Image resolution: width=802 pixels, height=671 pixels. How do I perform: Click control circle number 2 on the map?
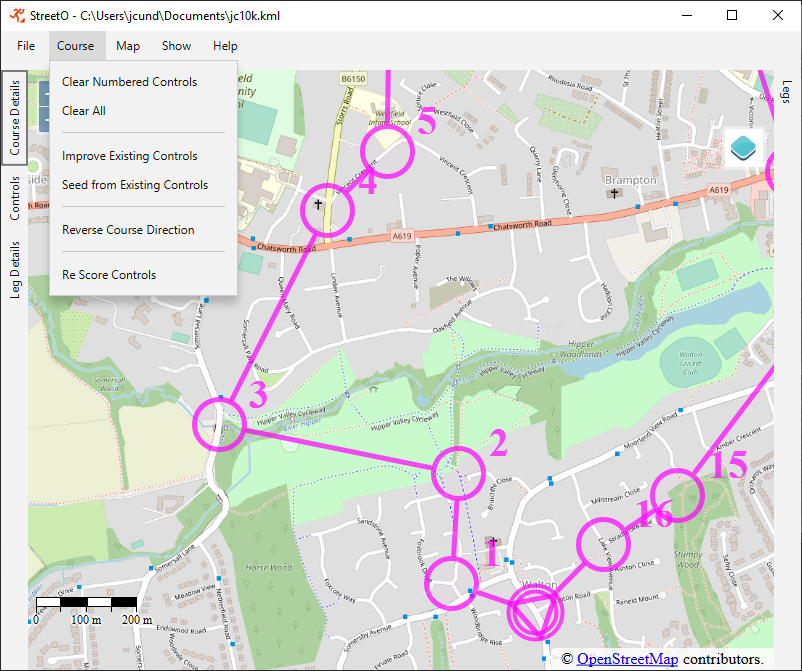tap(458, 473)
